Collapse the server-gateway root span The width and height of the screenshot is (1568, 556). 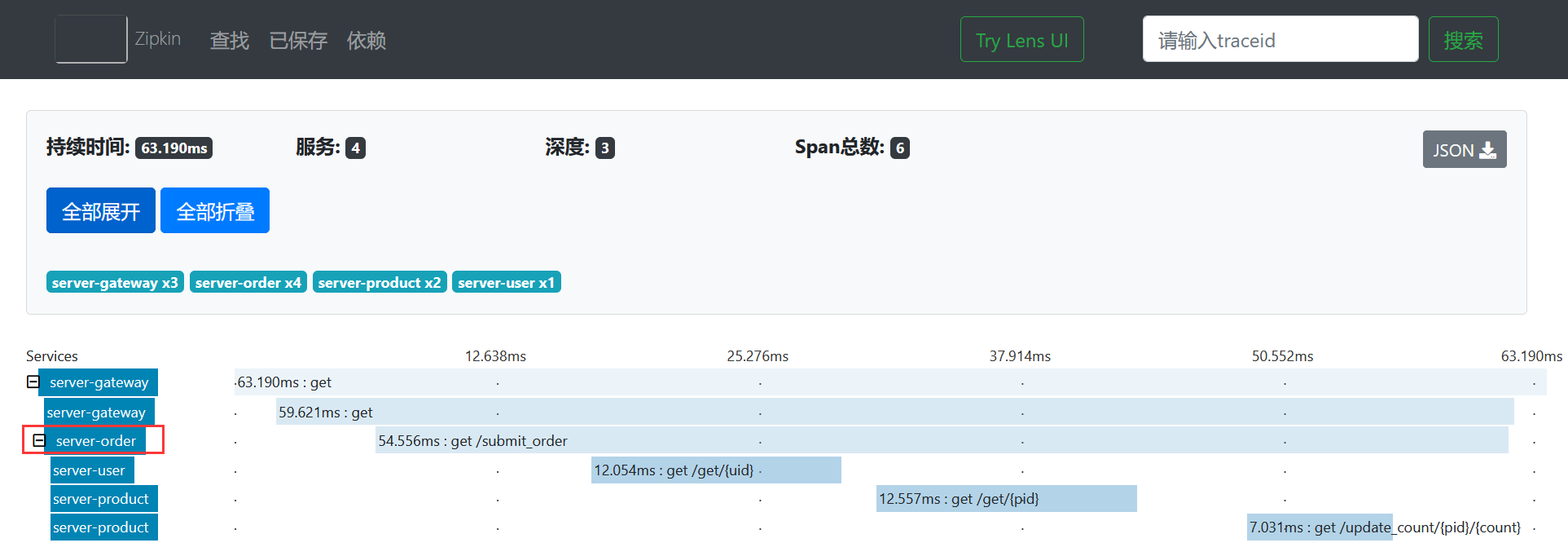click(33, 382)
